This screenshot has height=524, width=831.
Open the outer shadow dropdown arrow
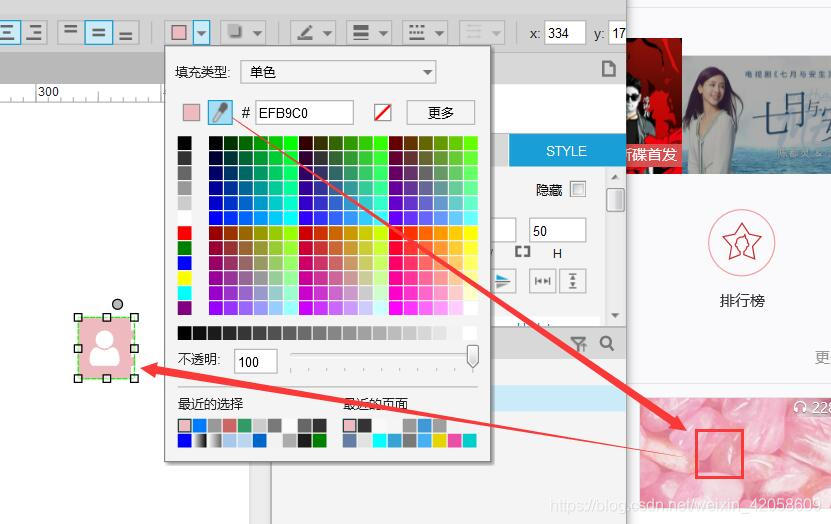click(x=258, y=33)
